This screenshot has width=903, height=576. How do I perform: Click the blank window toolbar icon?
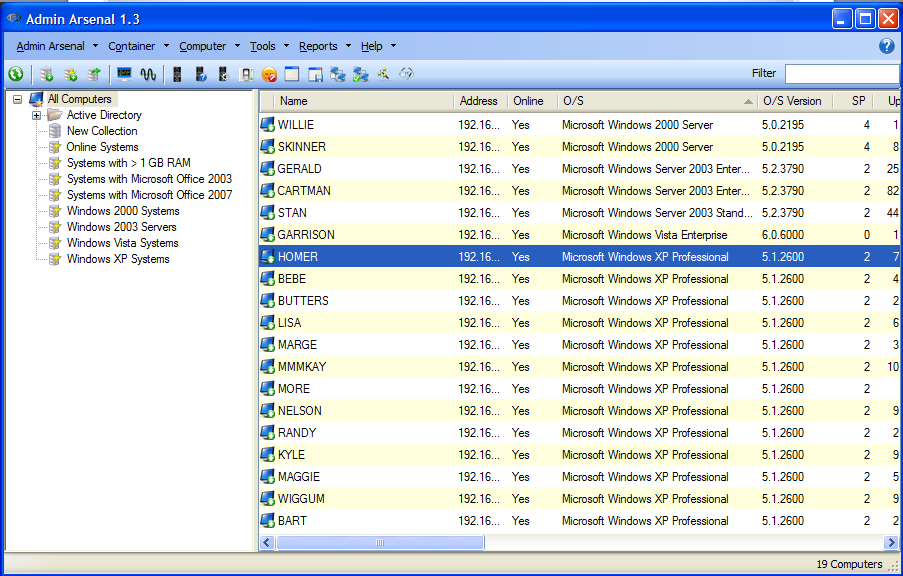point(292,74)
